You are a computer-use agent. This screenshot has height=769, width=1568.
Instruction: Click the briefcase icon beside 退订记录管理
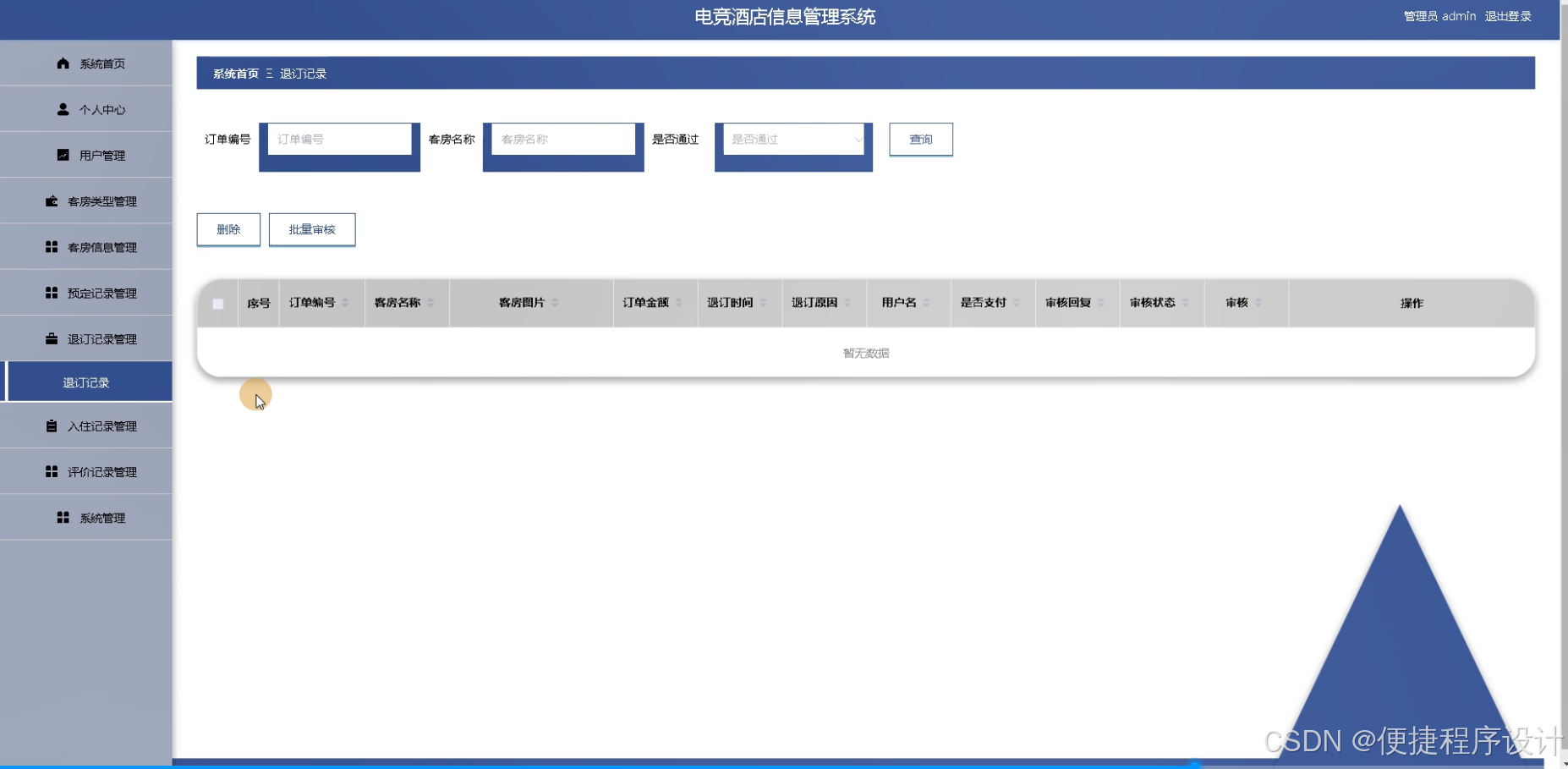52,338
